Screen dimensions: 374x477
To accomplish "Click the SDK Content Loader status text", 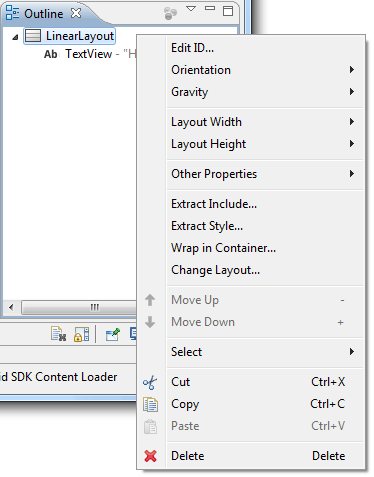I will click(x=59, y=377).
